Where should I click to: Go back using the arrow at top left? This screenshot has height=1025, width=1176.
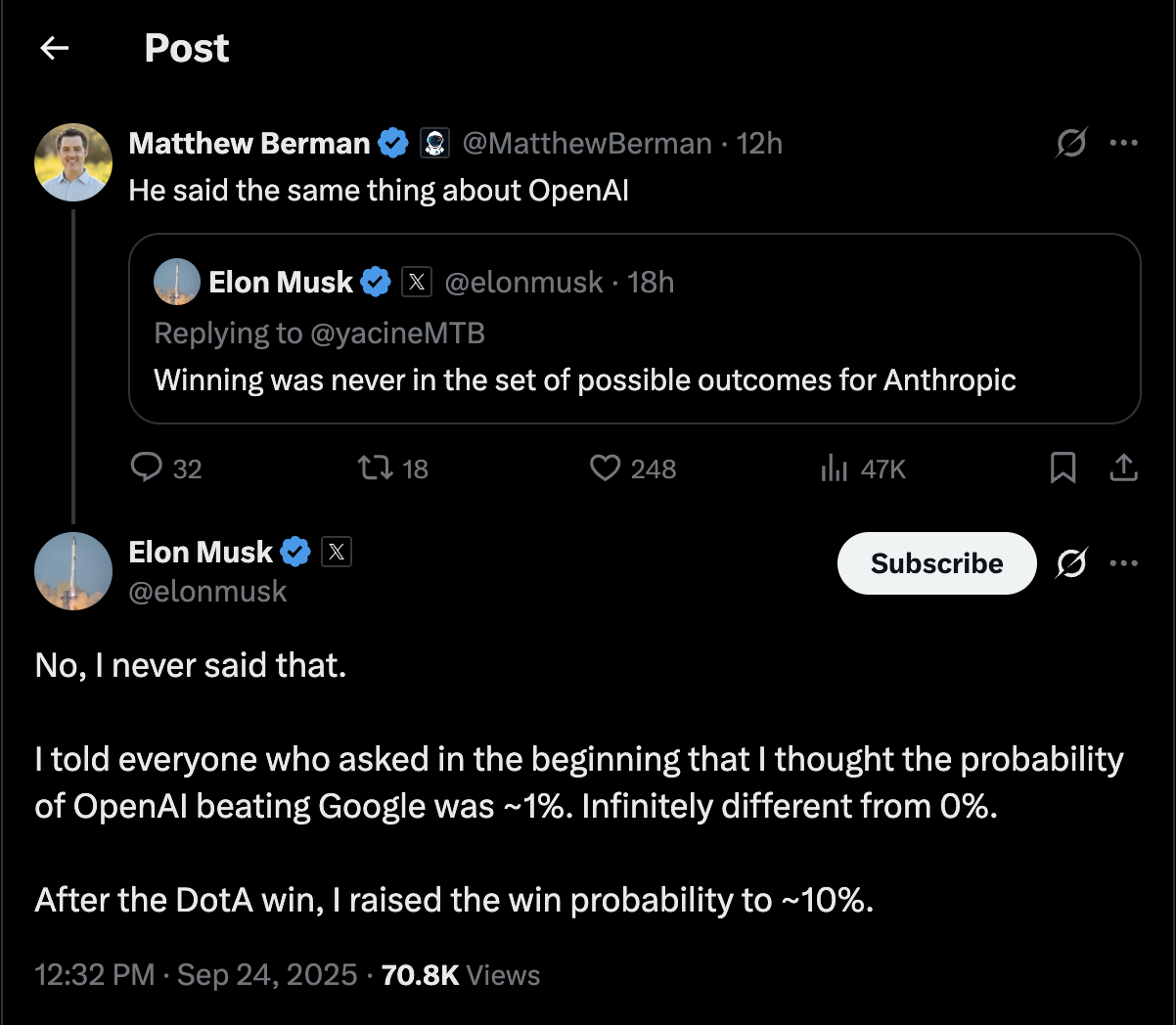54,47
